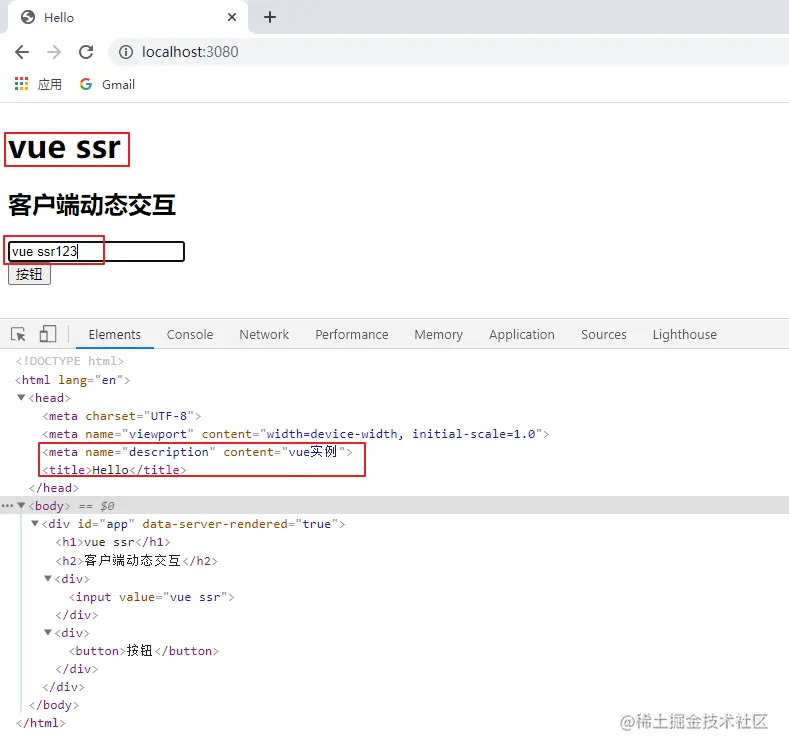Switch to the Console panel

[x=190, y=335]
